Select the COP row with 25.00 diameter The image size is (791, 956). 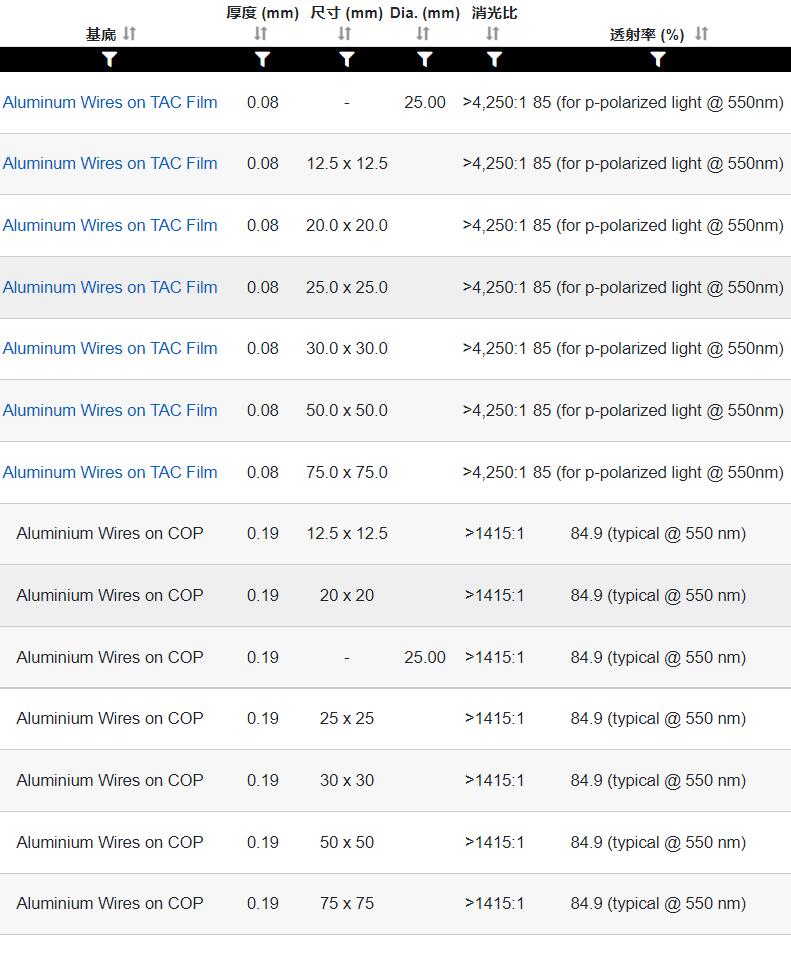(x=395, y=657)
